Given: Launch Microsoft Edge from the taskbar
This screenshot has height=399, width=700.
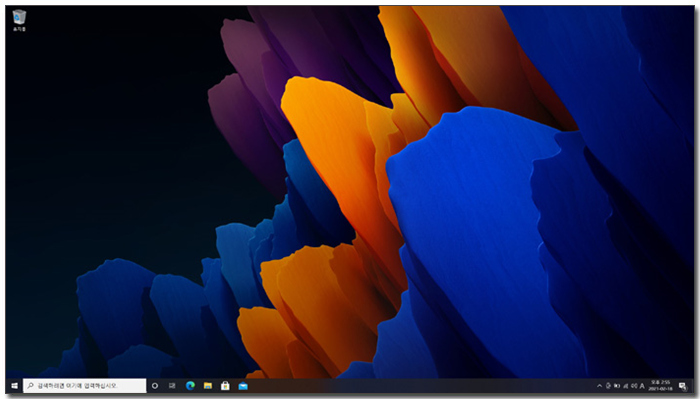Looking at the screenshot, I should (x=190, y=386).
